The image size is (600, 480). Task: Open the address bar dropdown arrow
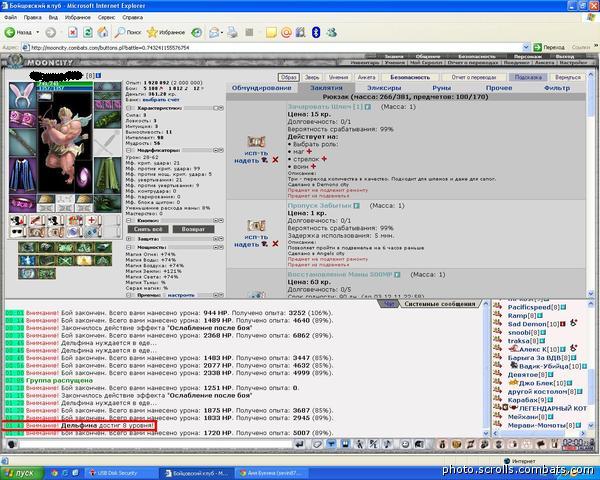[x=526, y=47]
